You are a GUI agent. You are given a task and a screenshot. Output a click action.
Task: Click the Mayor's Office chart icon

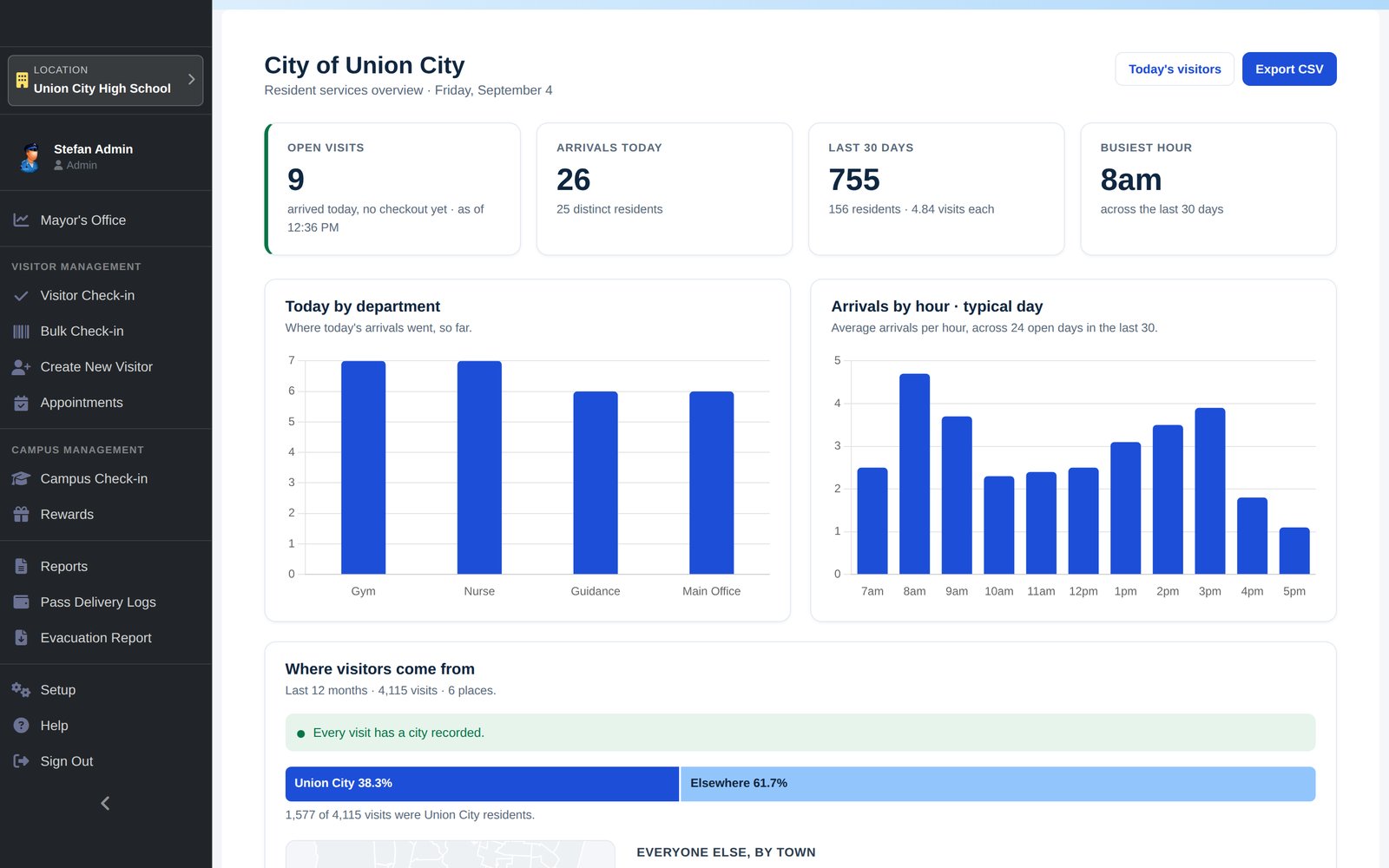tap(21, 220)
